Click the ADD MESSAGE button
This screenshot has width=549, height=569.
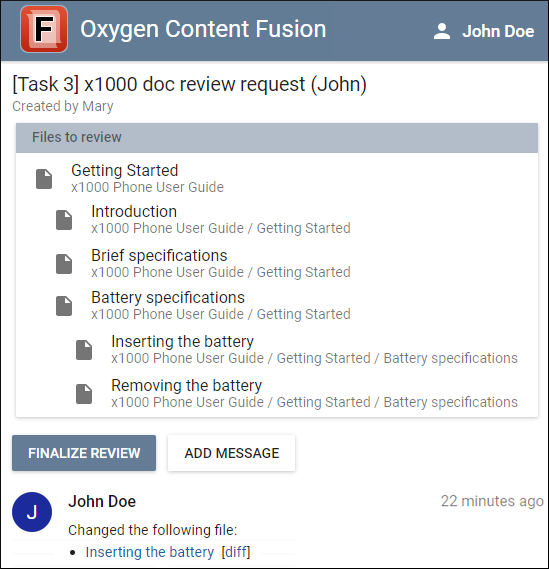[232, 453]
